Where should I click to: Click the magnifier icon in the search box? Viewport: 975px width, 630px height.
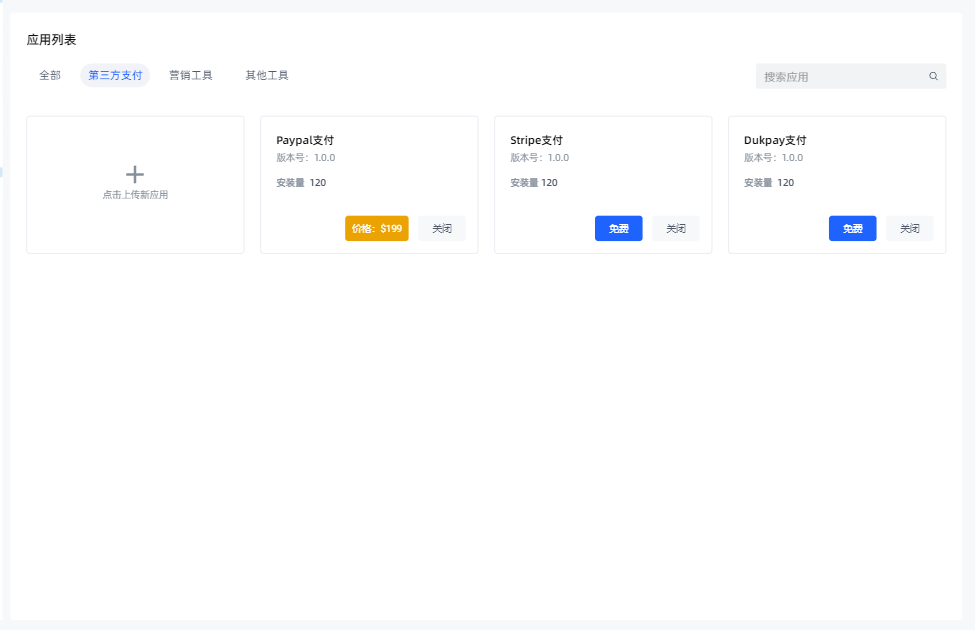point(933,76)
